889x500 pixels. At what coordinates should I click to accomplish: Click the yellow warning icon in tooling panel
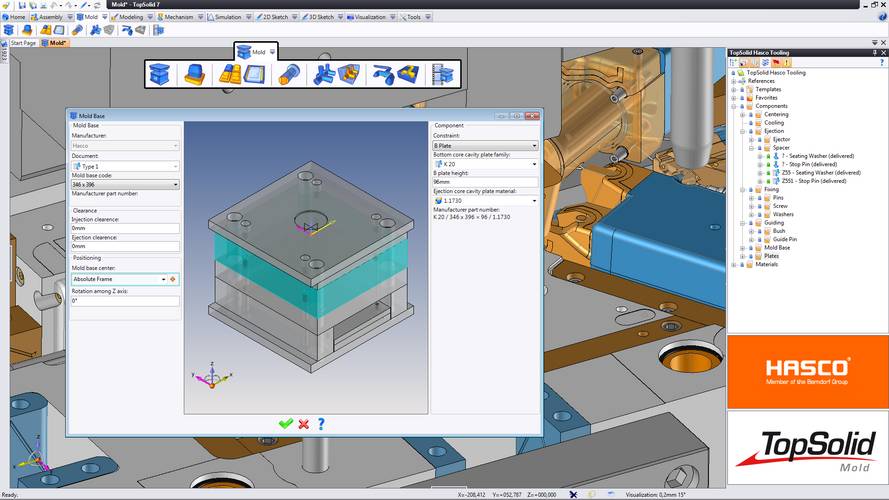[x=789, y=62]
